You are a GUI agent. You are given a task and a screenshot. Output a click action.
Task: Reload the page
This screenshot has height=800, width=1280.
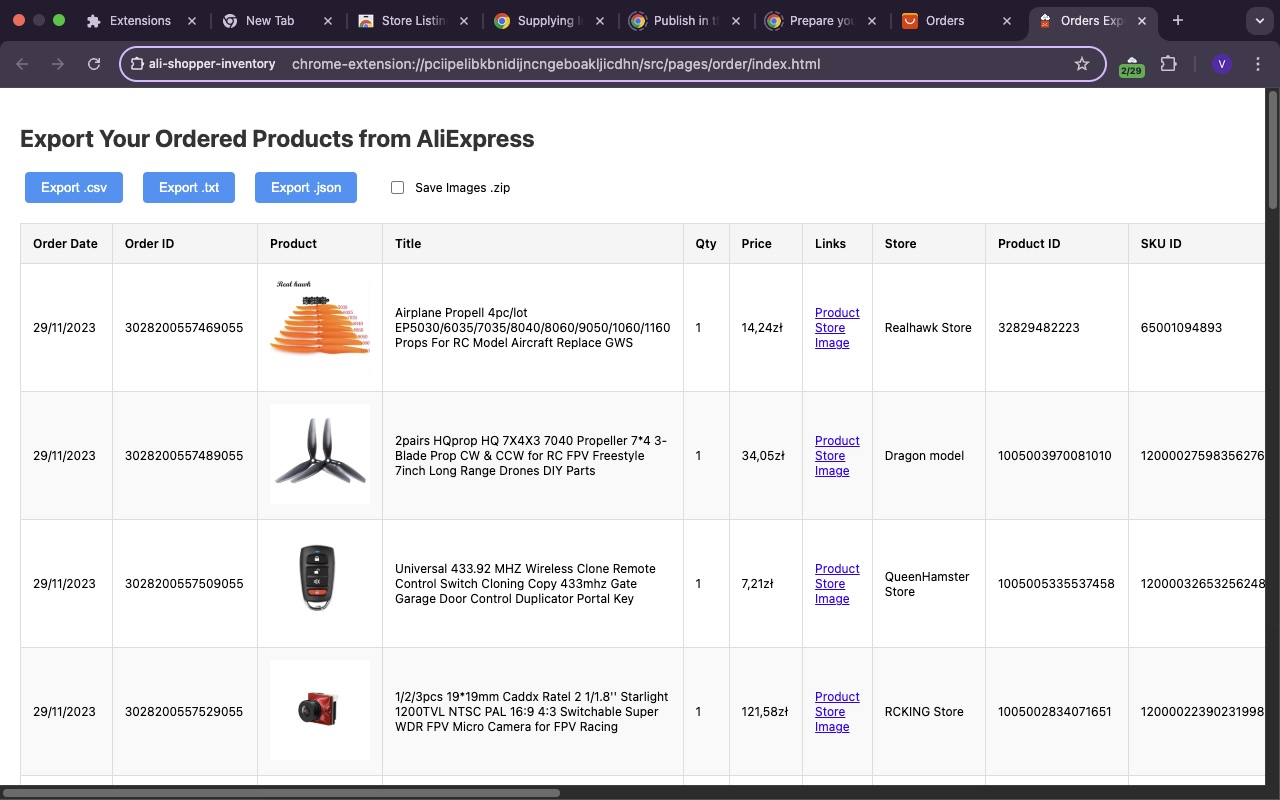pos(94,63)
